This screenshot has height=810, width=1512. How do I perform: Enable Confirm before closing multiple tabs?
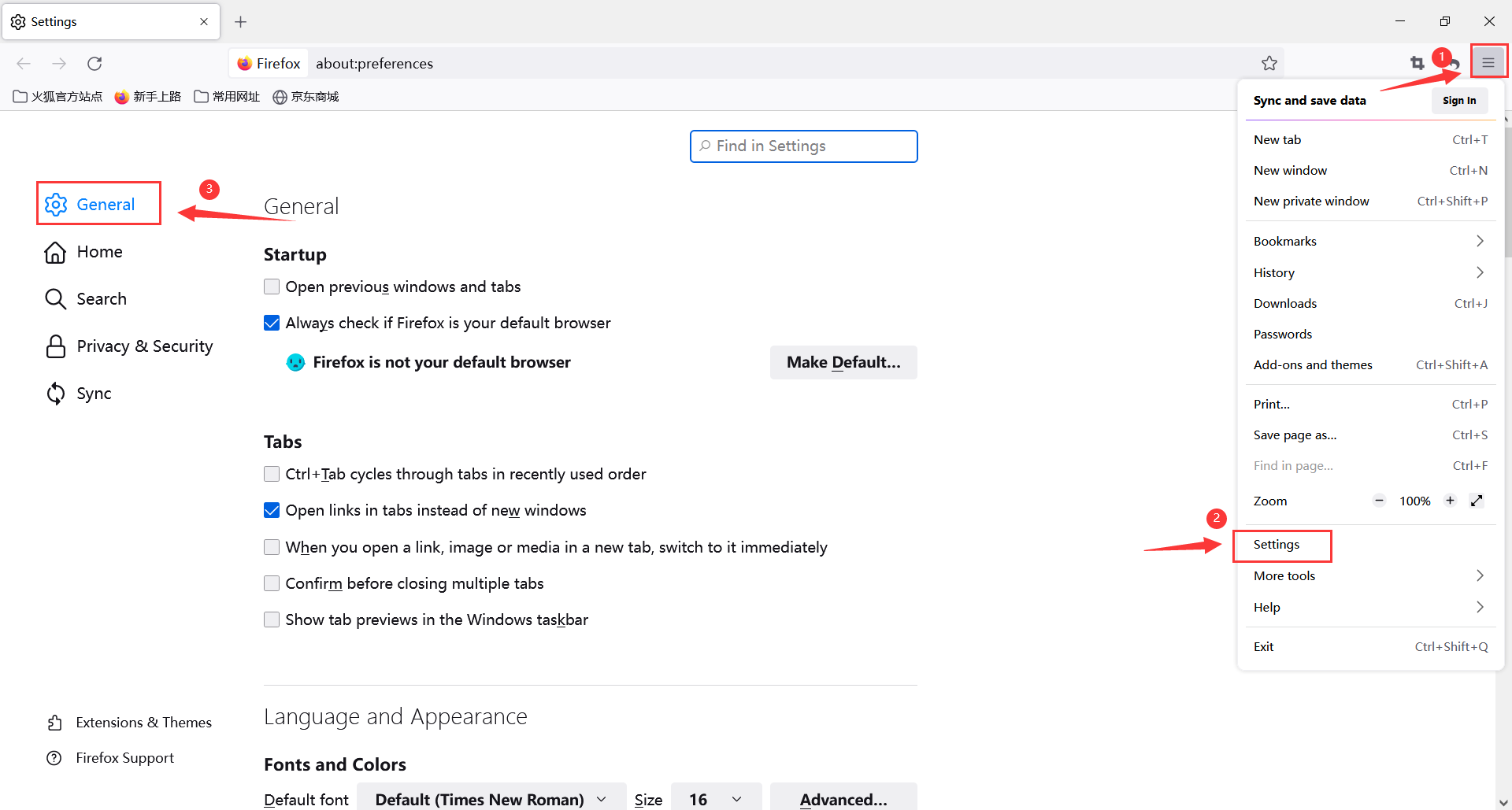[272, 583]
